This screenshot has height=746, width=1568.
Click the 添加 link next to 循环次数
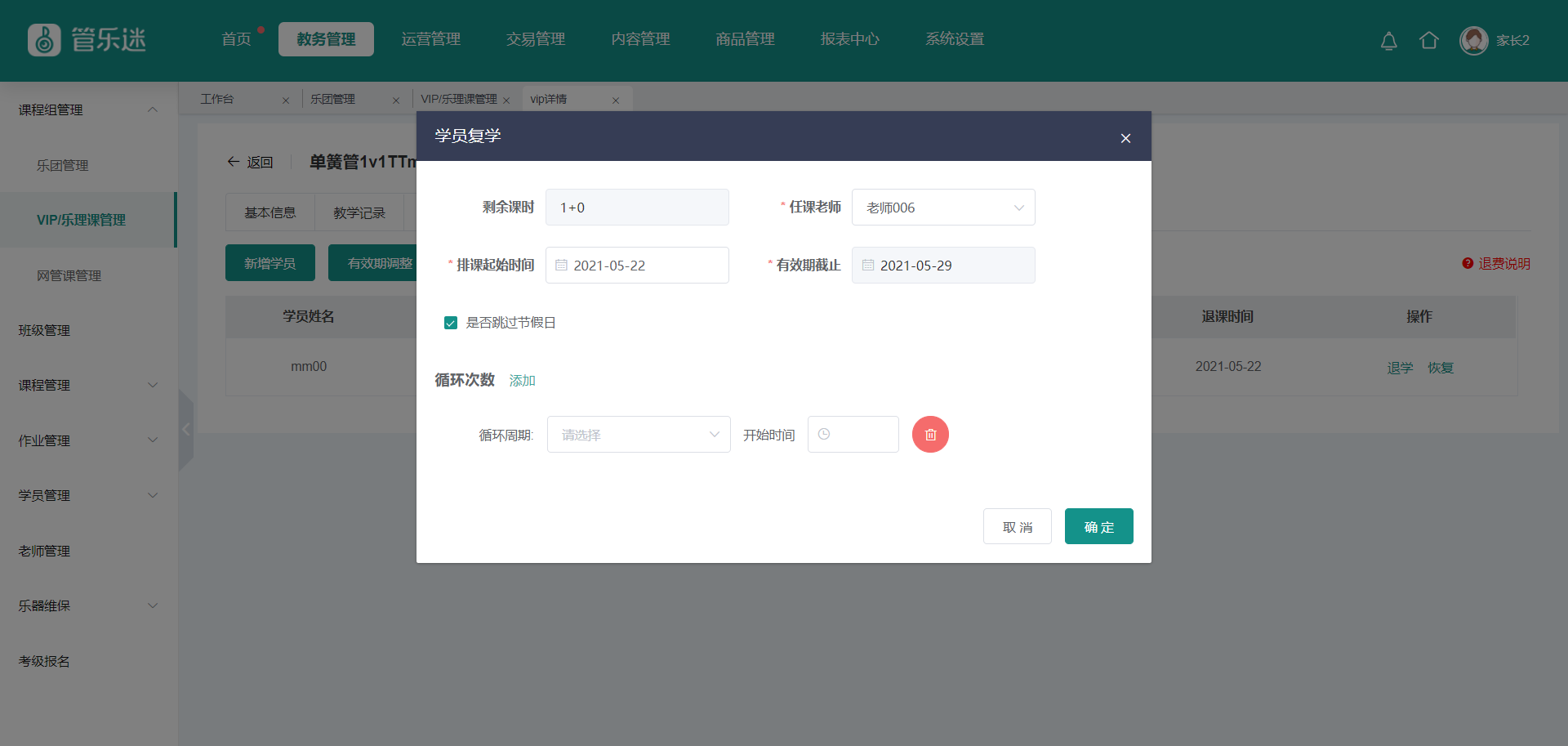(x=522, y=381)
